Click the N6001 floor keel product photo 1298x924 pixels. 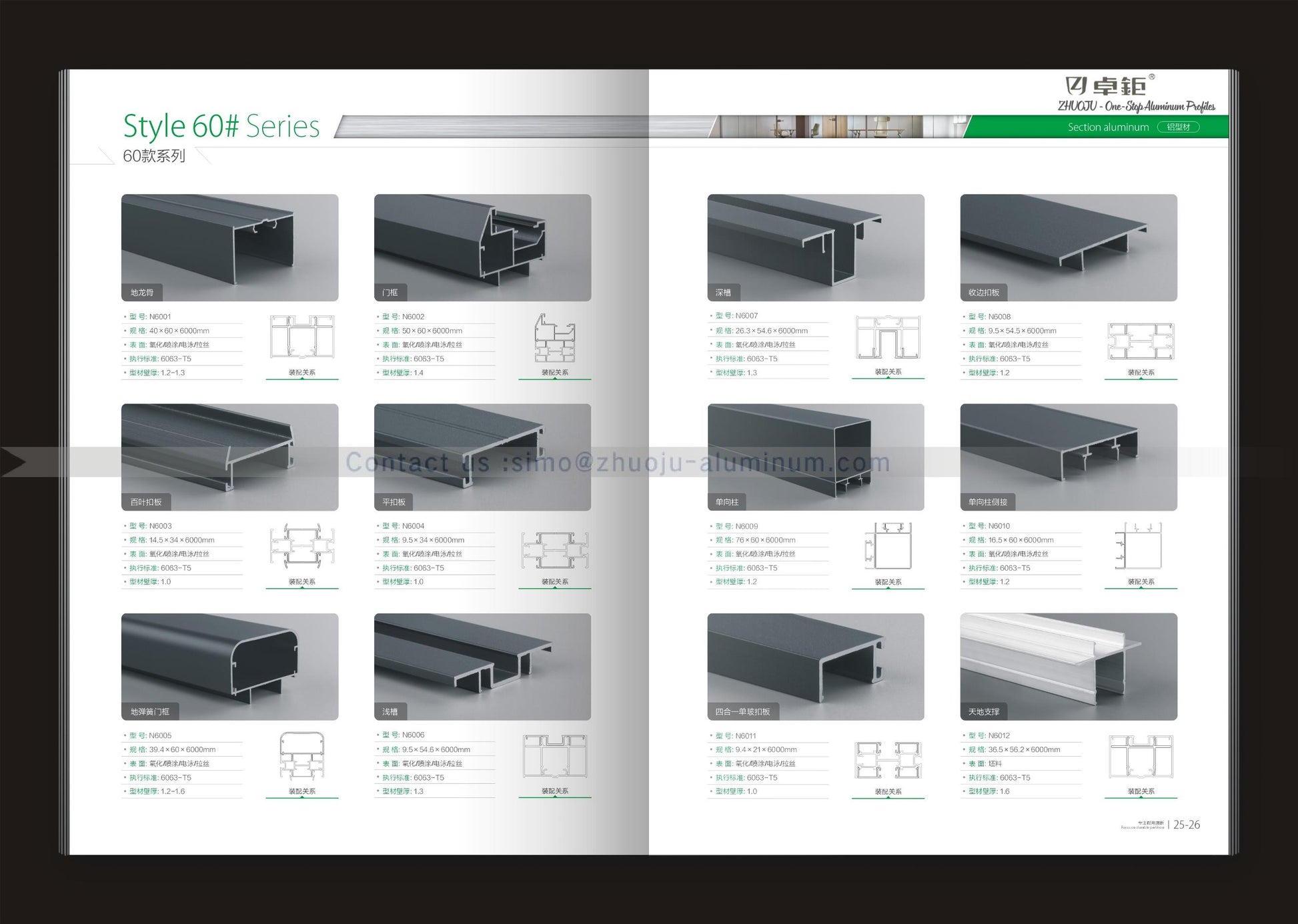click(229, 247)
